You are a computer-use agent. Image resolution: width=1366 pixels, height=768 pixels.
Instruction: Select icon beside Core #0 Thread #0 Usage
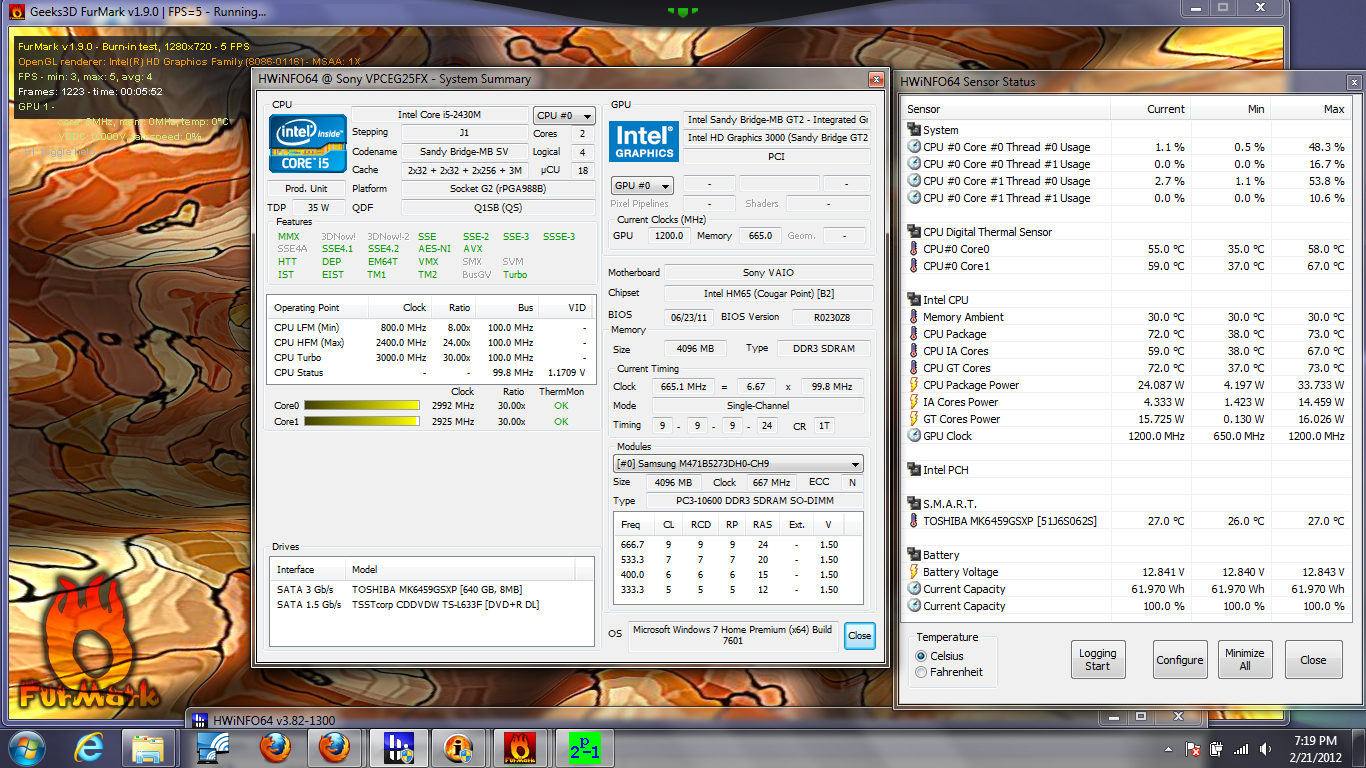click(x=914, y=147)
